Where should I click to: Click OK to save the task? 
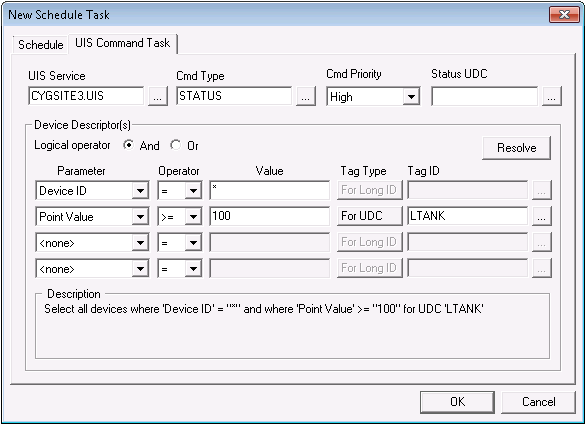click(457, 402)
